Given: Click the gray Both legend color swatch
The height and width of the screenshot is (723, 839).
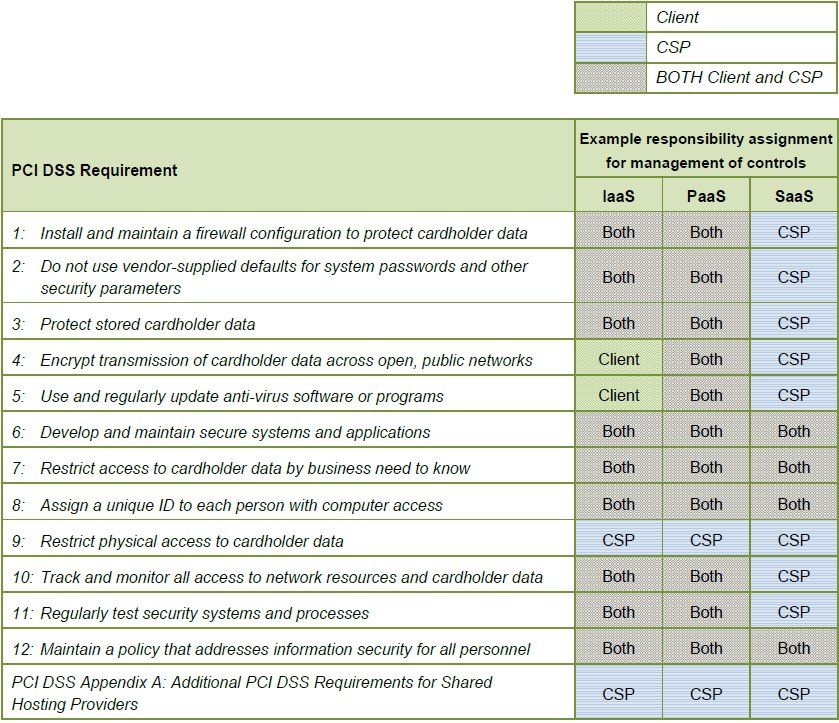Looking at the screenshot, I should (611, 78).
